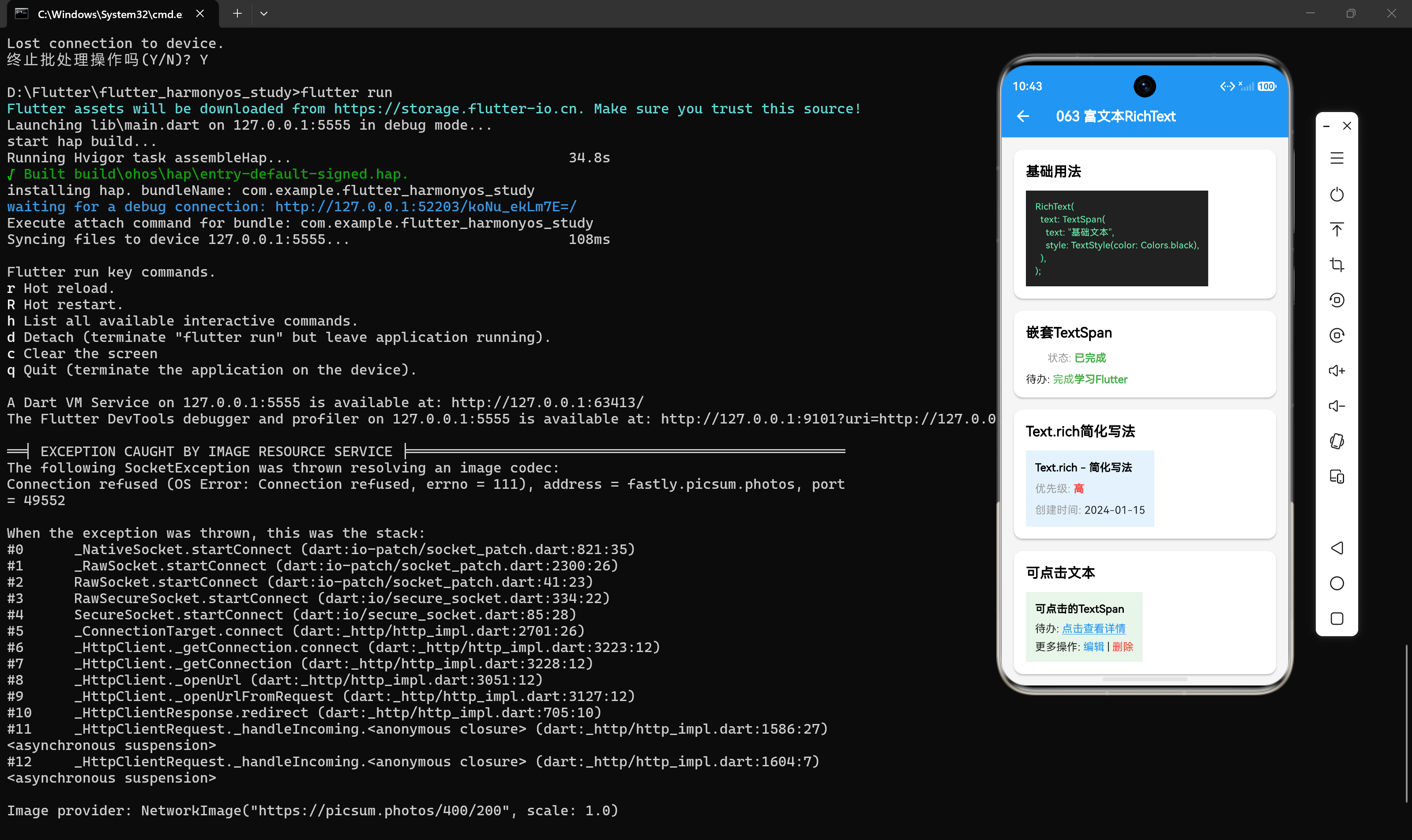The image size is (1412, 840).
Task: Open the emulator hamburger menu
Action: click(1337, 158)
